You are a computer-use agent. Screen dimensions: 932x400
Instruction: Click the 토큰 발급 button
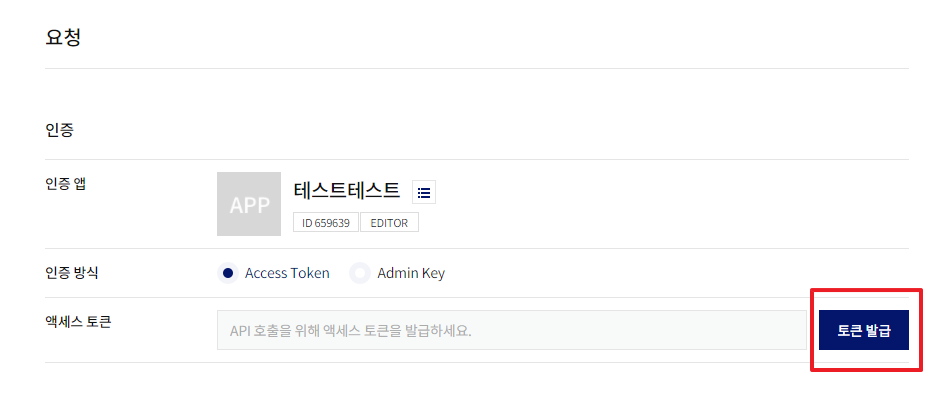click(864, 330)
